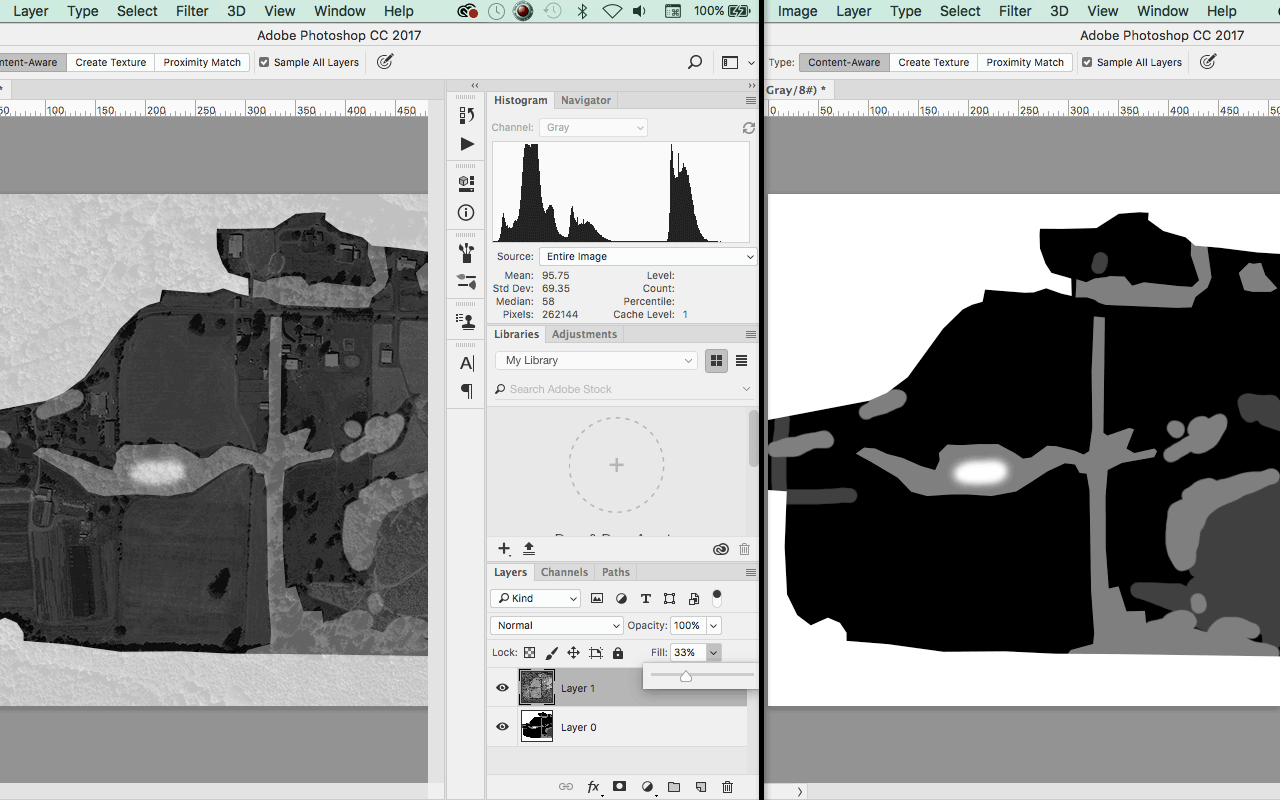The width and height of the screenshot is (1280, 800).
Task: Switch Libraries to list view
Action: [742, 361]
